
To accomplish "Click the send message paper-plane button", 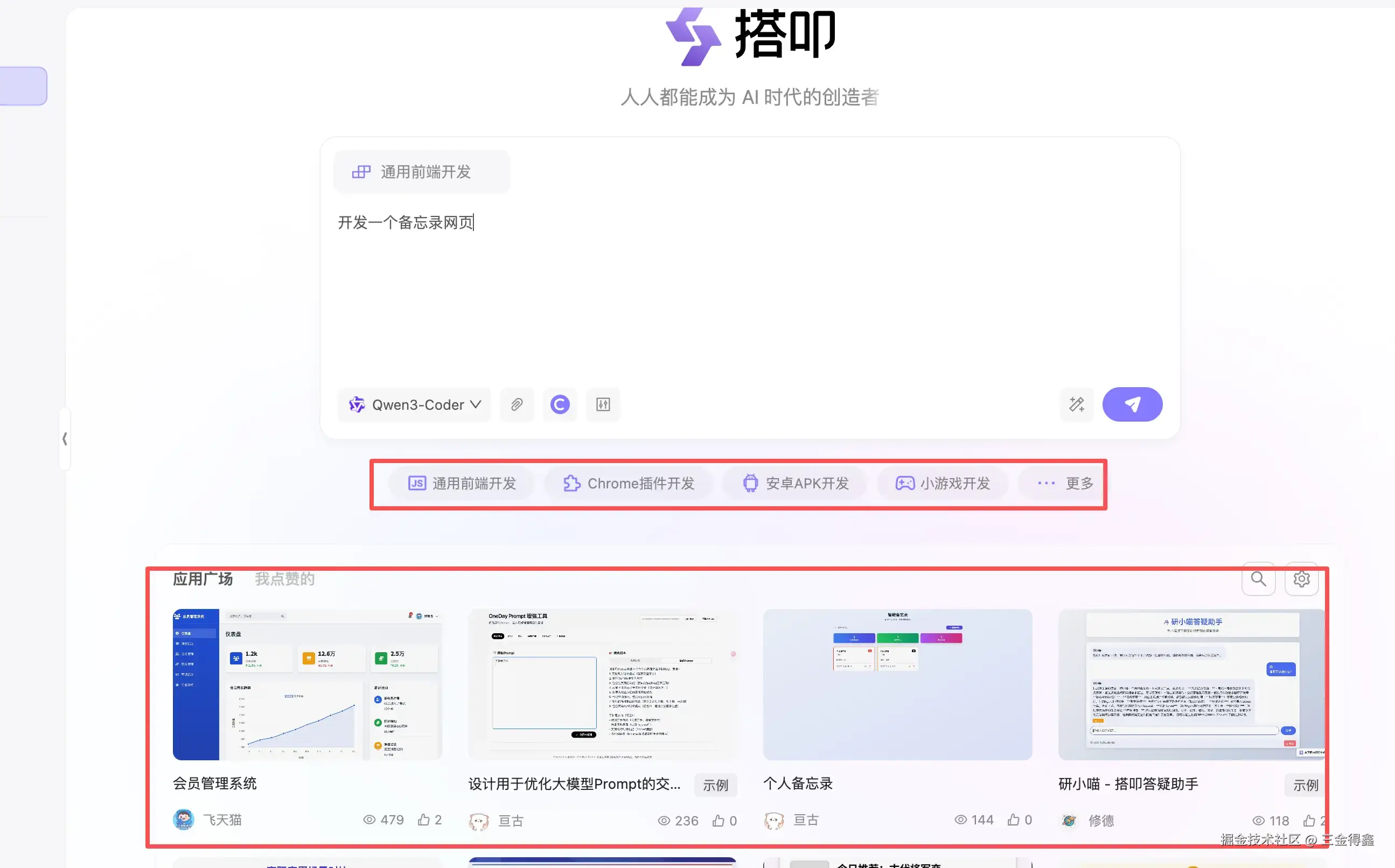I will coord(1132,405).
